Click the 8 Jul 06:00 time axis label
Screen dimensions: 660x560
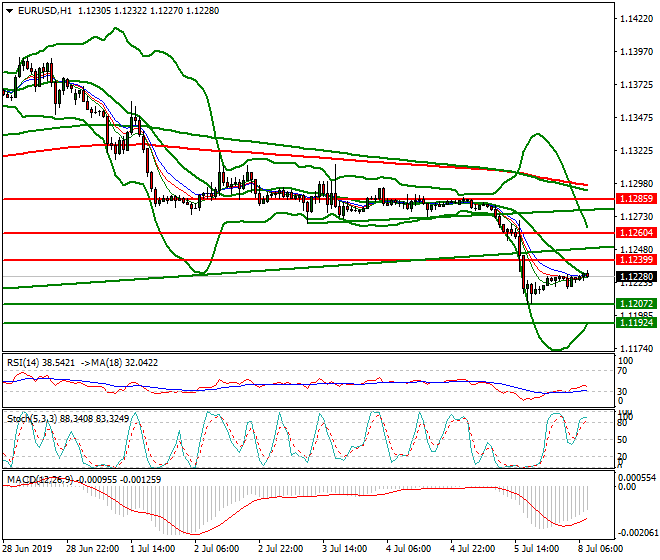coord(601,549)
